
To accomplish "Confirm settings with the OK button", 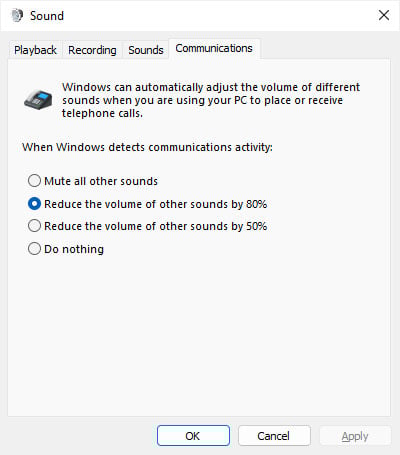I will tap(193, 436).
